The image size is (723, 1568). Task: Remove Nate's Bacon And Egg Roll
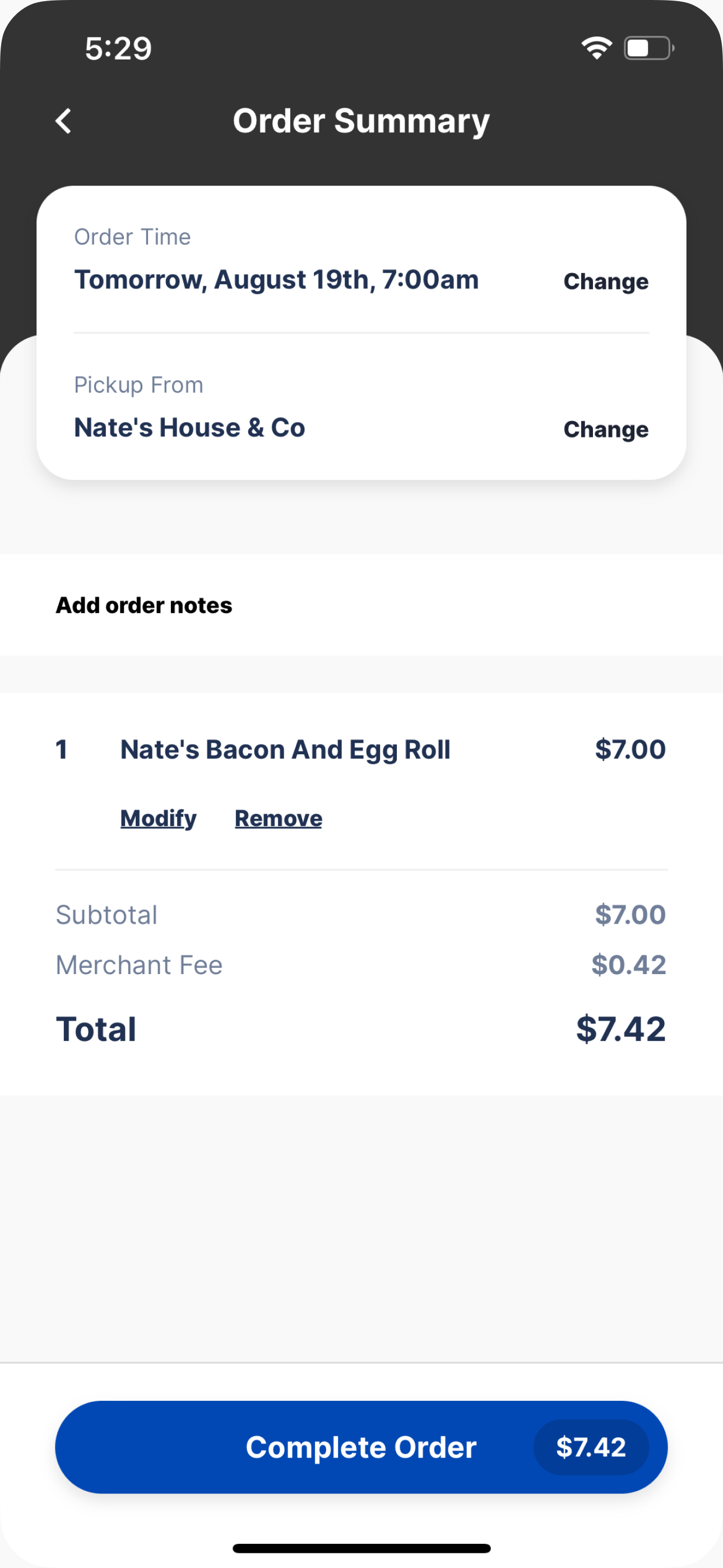(x=278, y=819)
